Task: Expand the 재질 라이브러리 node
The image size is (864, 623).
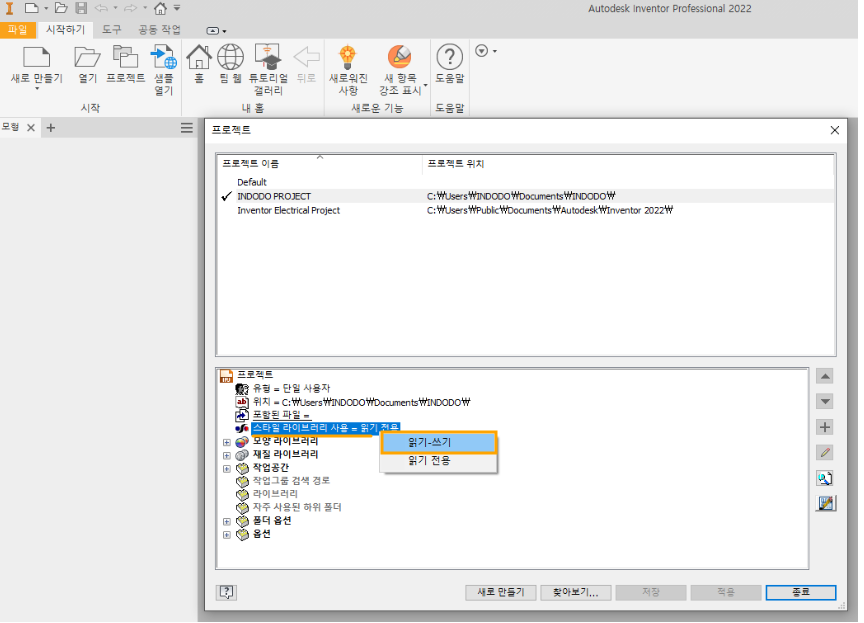Action: click(226, 456)
